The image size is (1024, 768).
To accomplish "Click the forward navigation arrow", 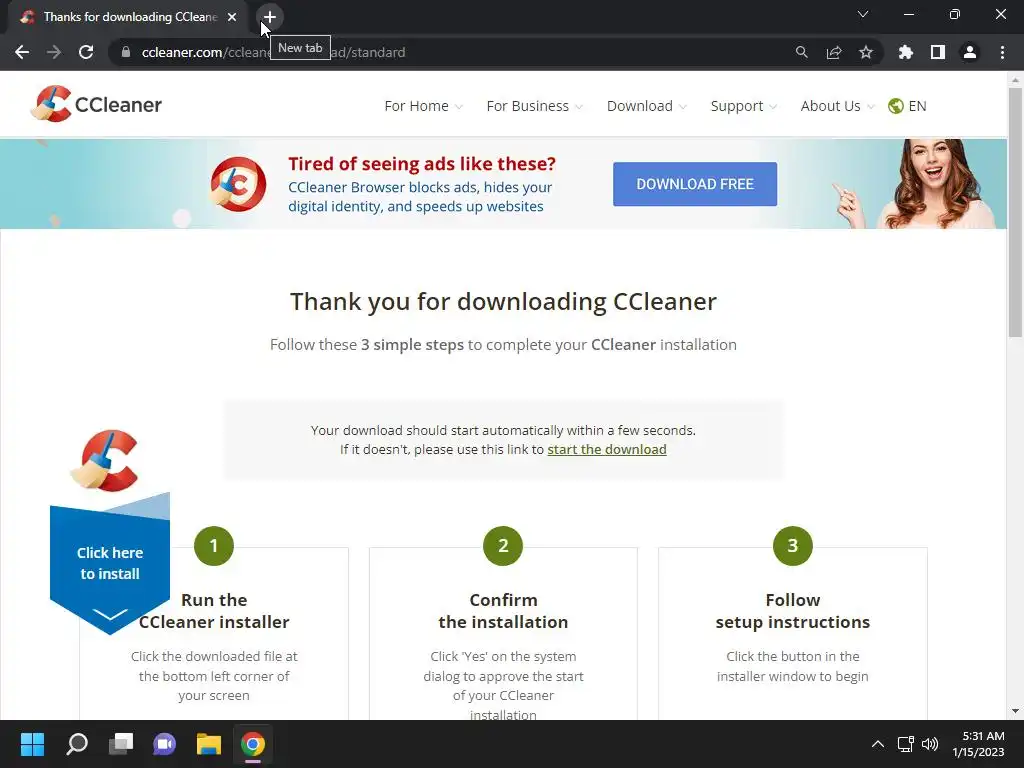I will (x=54, y=52).
